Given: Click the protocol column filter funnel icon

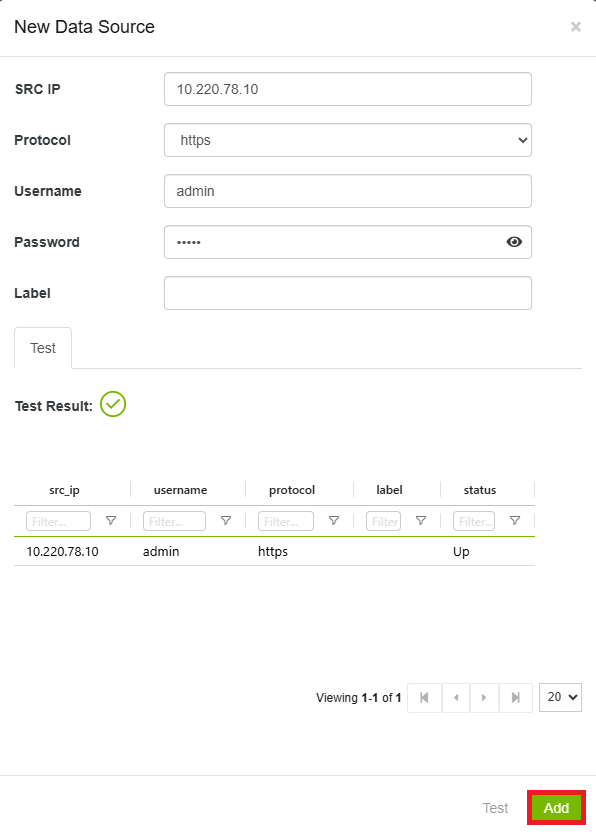Looking at the screenshot, I should pyautogui.click(x=334, y=520).
